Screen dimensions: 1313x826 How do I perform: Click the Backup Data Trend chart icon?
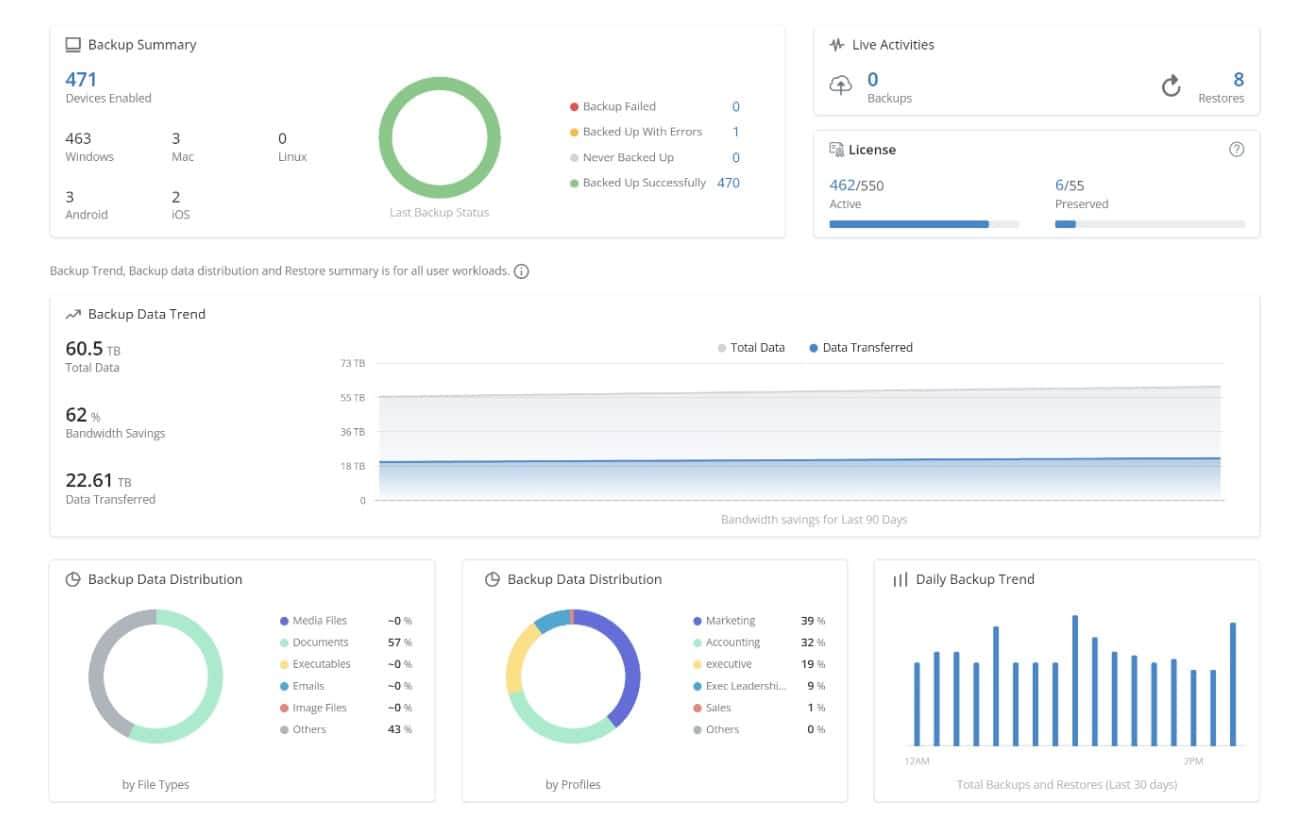[x=72, y=314]
